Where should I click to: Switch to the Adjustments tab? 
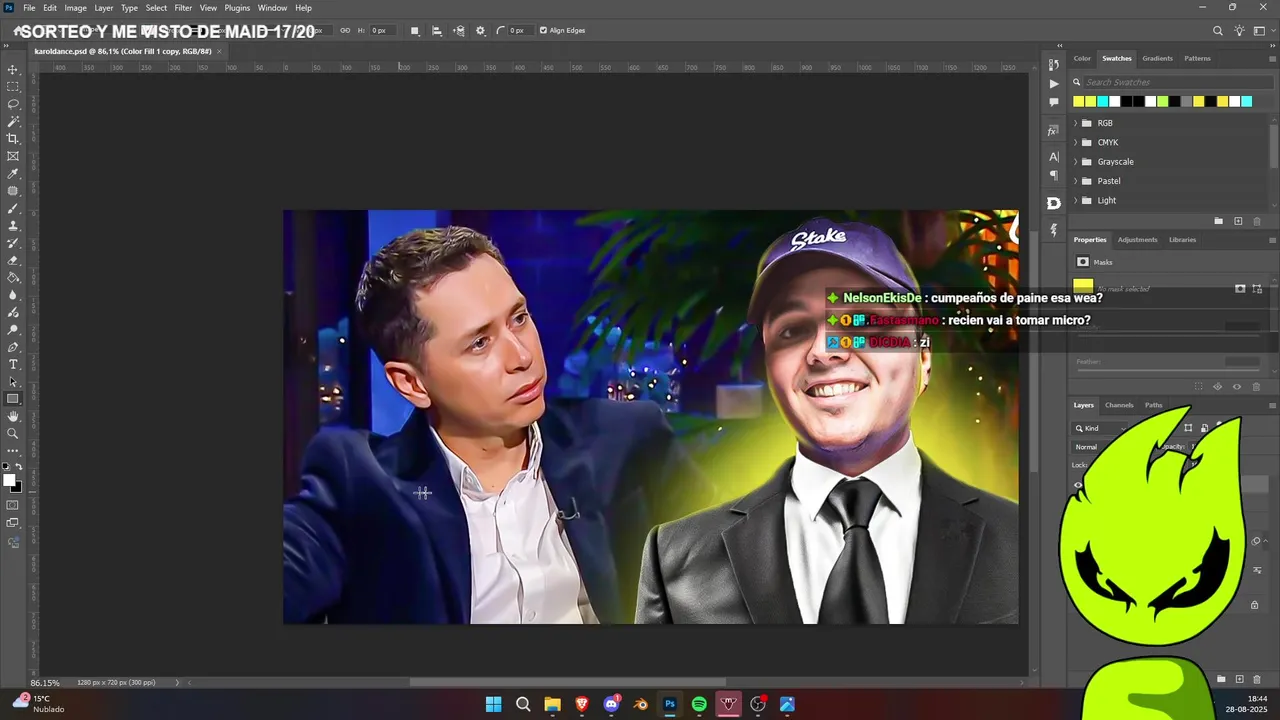click(1137, 239)
